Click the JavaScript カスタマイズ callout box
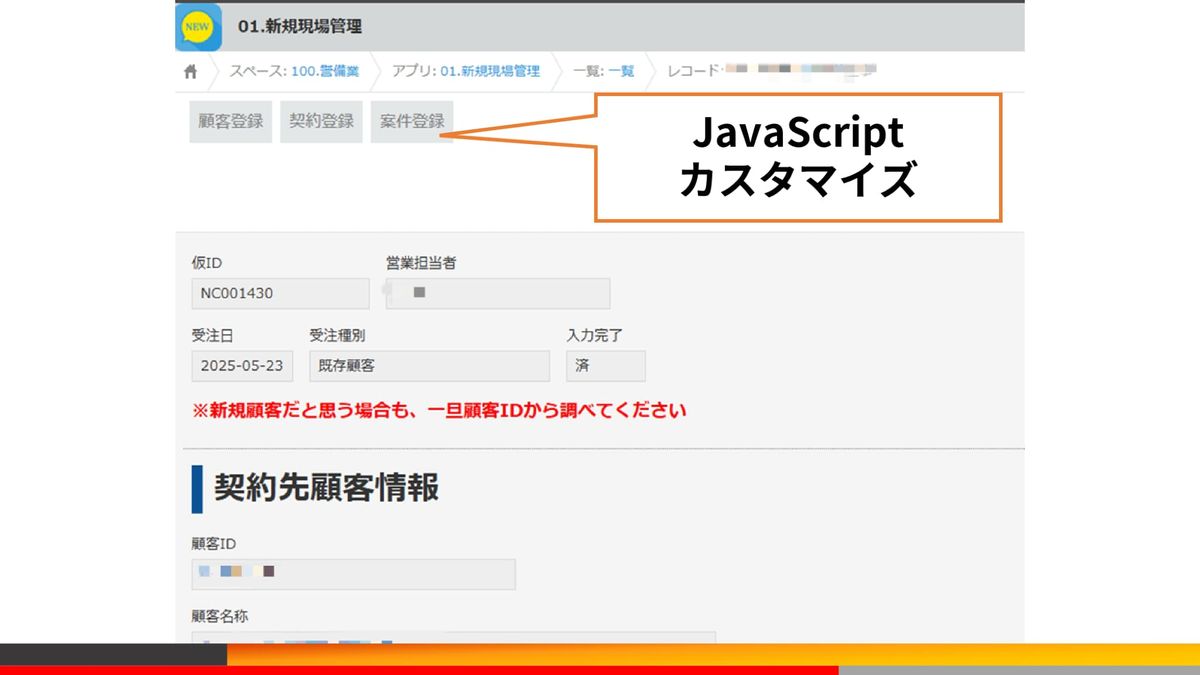The height and width of the screenshot is (675, 1200). tap(797, 158)
